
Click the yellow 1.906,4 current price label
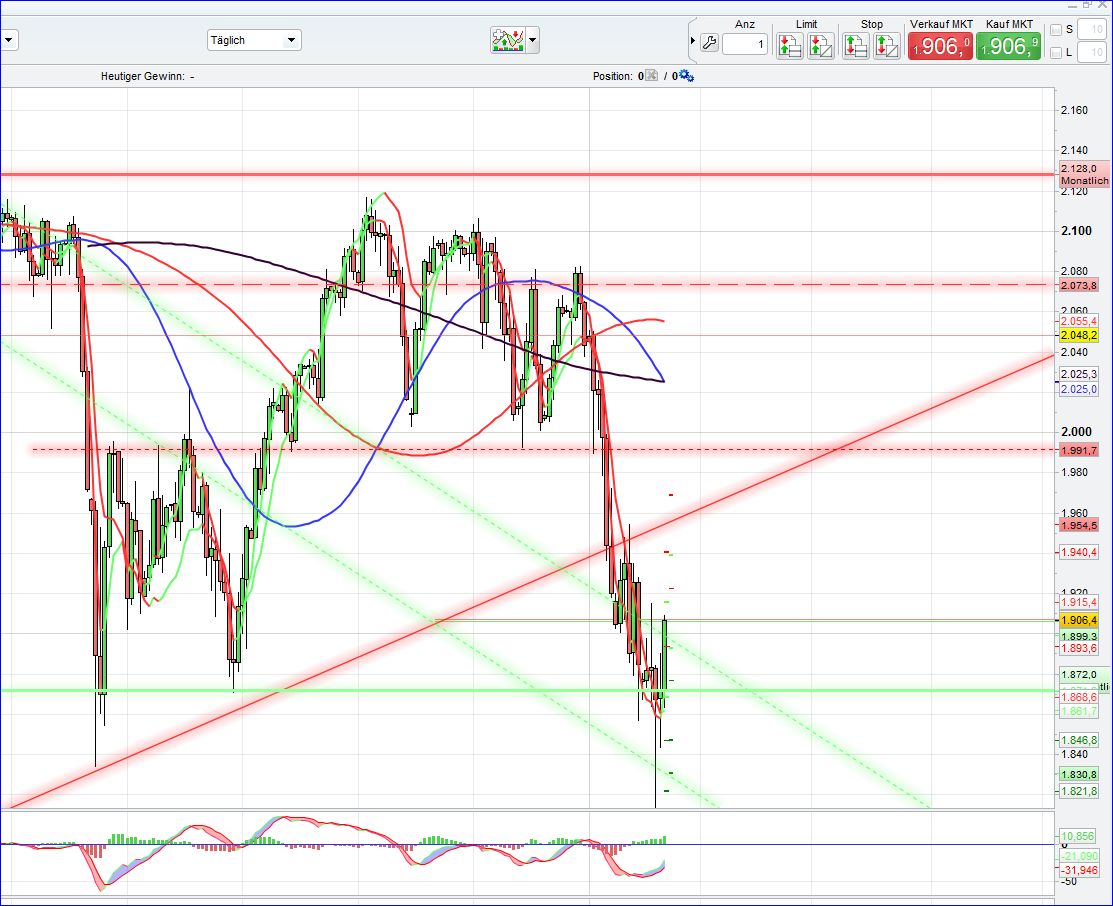pos(1078,621)
